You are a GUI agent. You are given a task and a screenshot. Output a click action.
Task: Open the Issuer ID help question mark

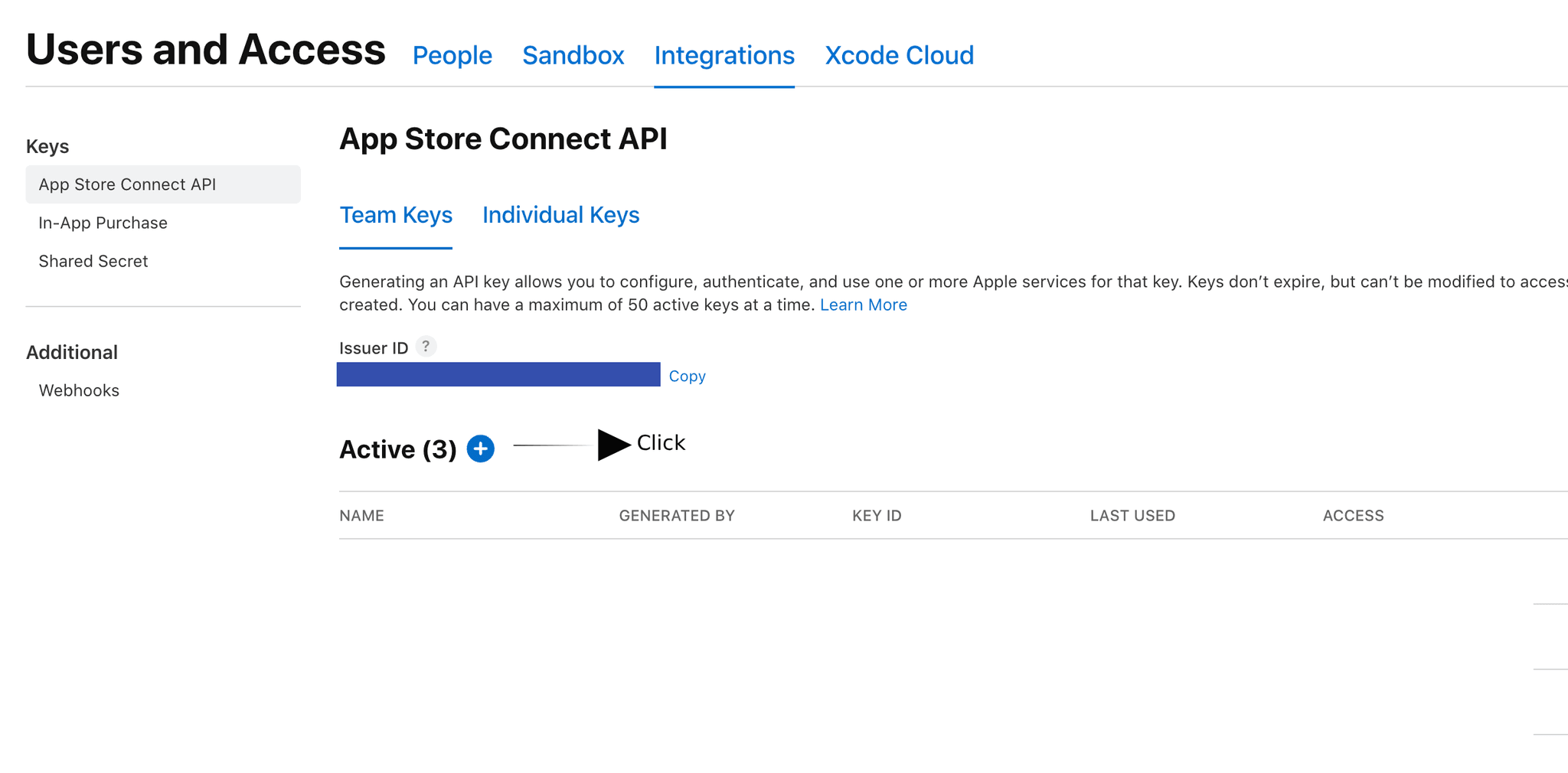point(426,346)
